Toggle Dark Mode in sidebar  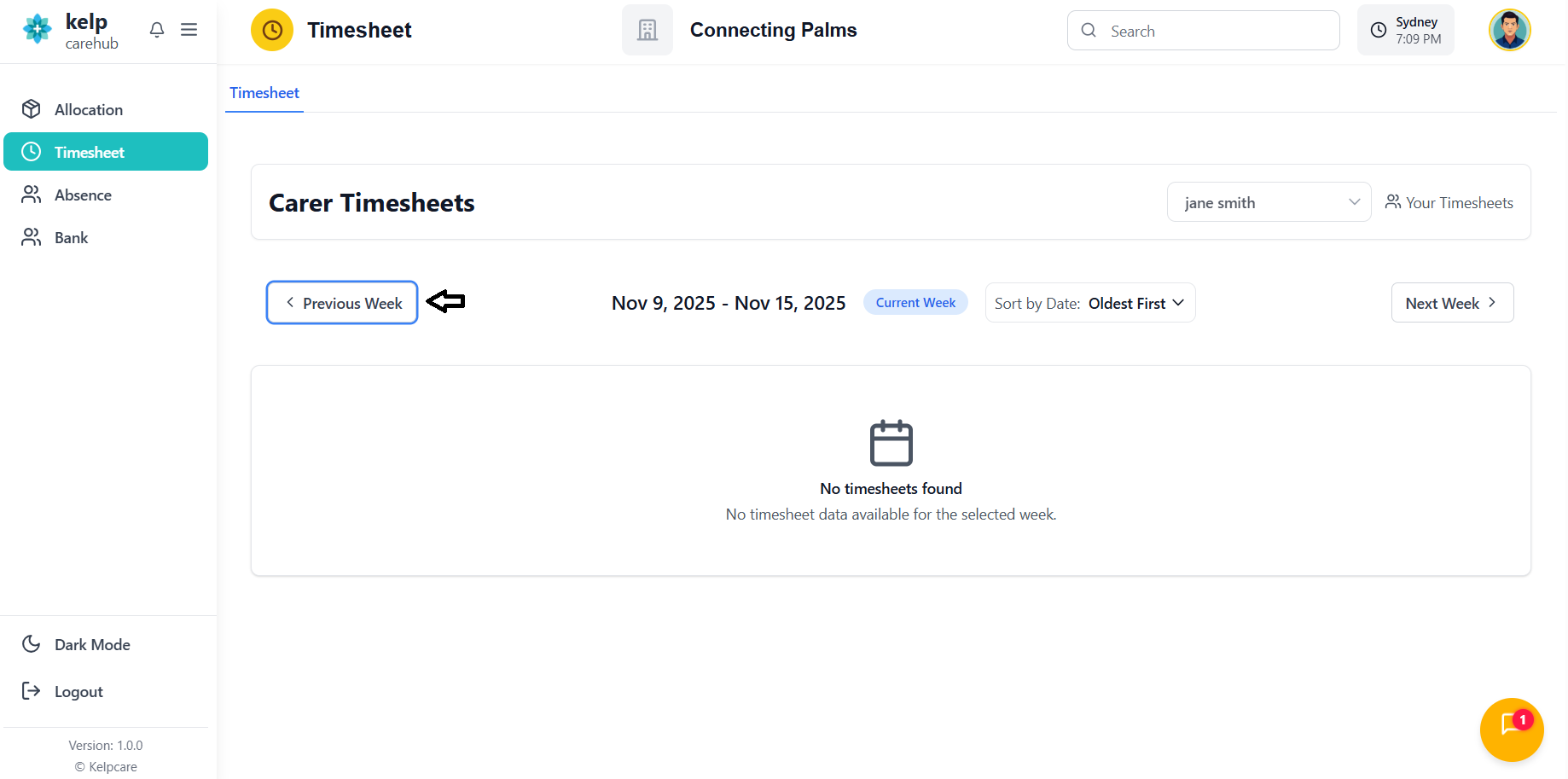tap(91, 644)
